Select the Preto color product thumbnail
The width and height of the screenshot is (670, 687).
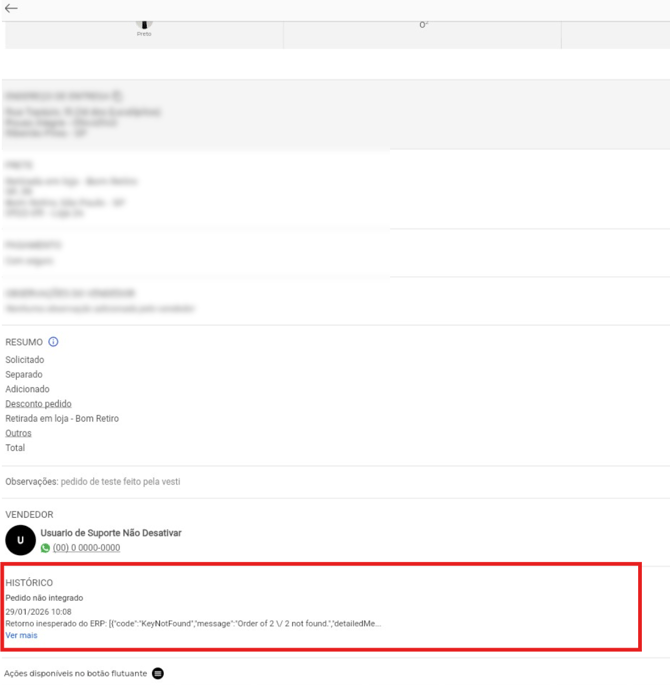pyautogui.click(x=144, y=26)
